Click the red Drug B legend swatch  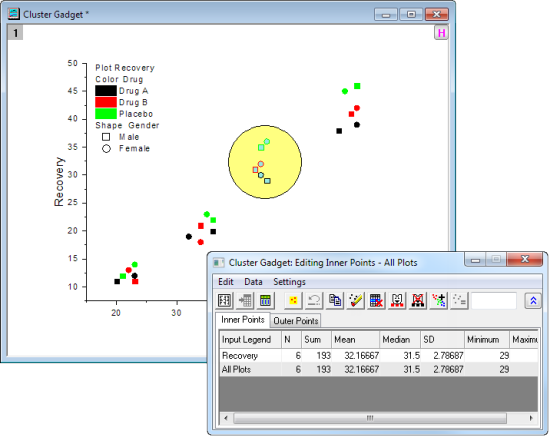106,102
